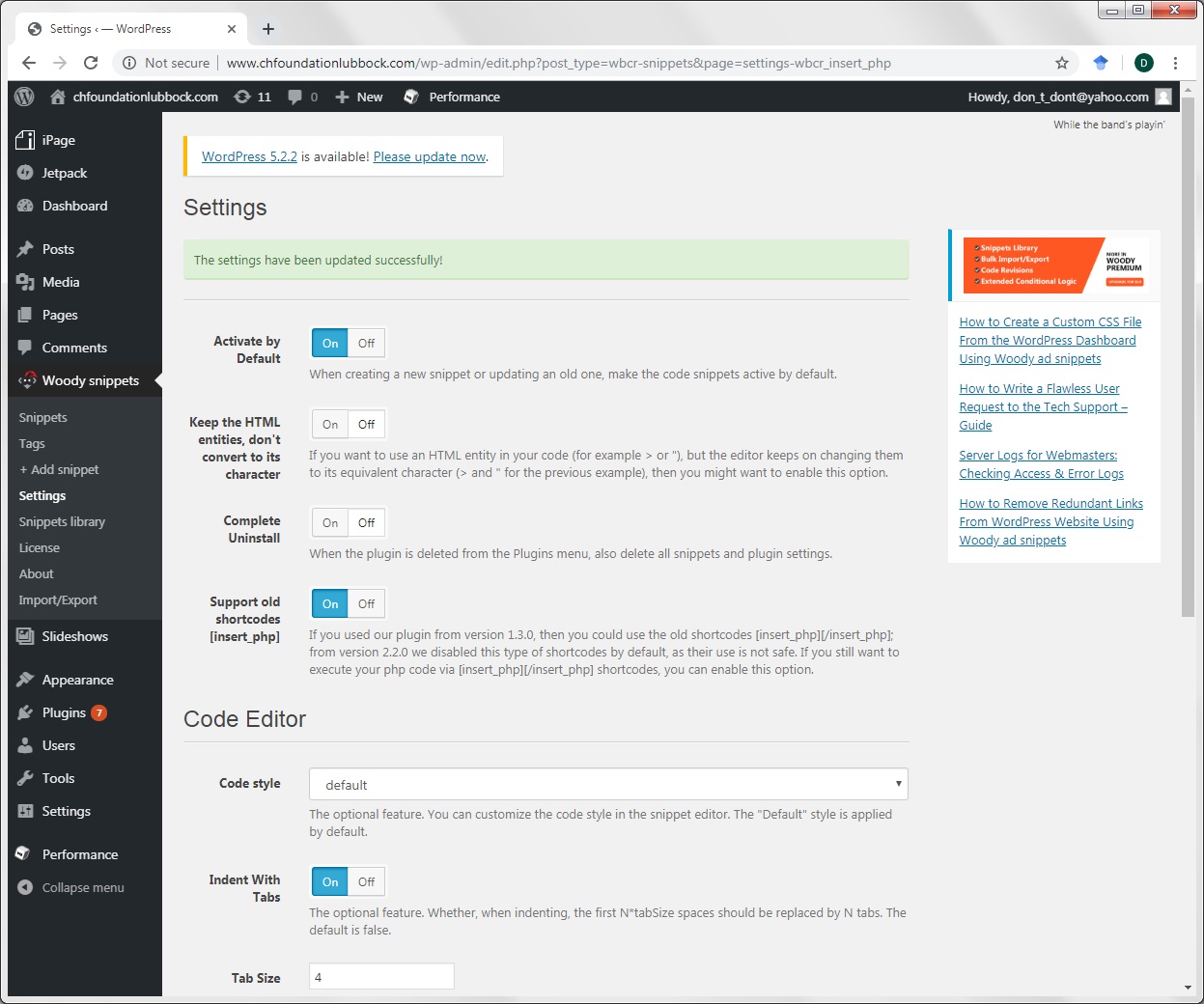Collapse the admin sidebar menu
This screenshot has width=1204, height=1004.
click(x=82, y=887)
